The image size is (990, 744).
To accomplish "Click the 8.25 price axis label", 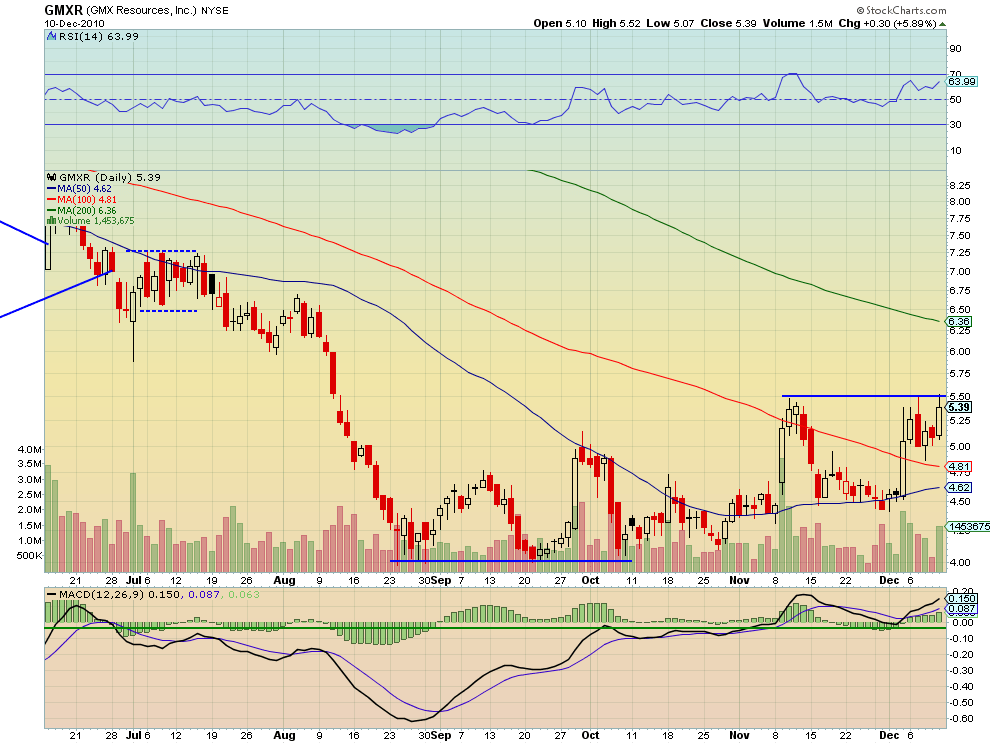I will (x=960, y=185).
